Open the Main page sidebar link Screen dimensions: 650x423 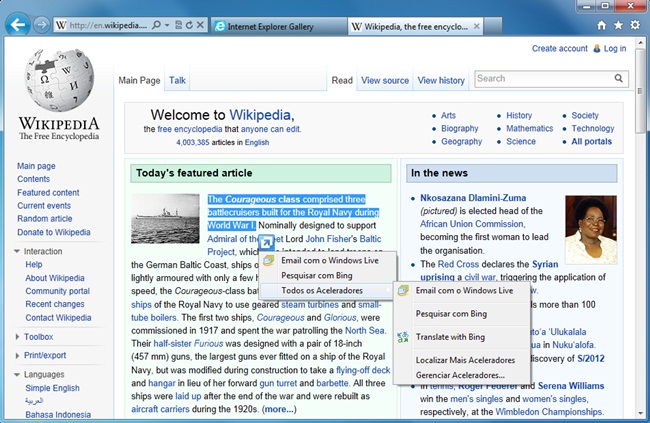36,166
